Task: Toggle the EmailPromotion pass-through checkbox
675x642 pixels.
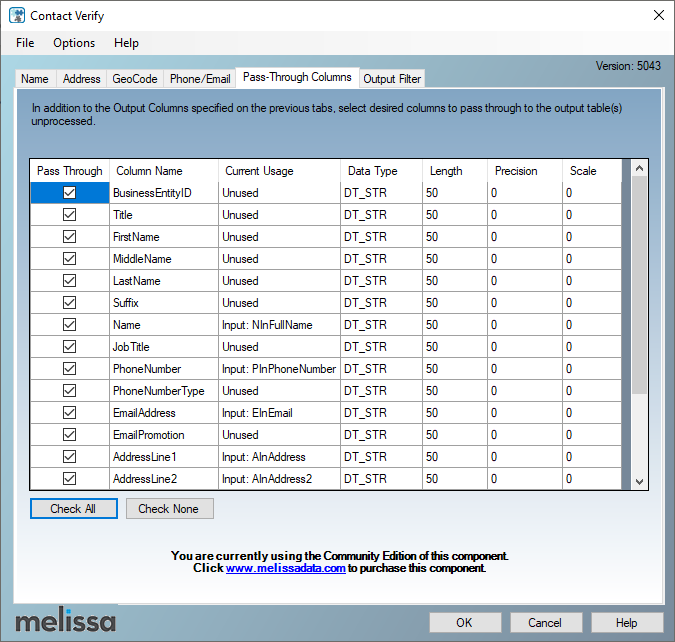Action: tap(69, 434)
